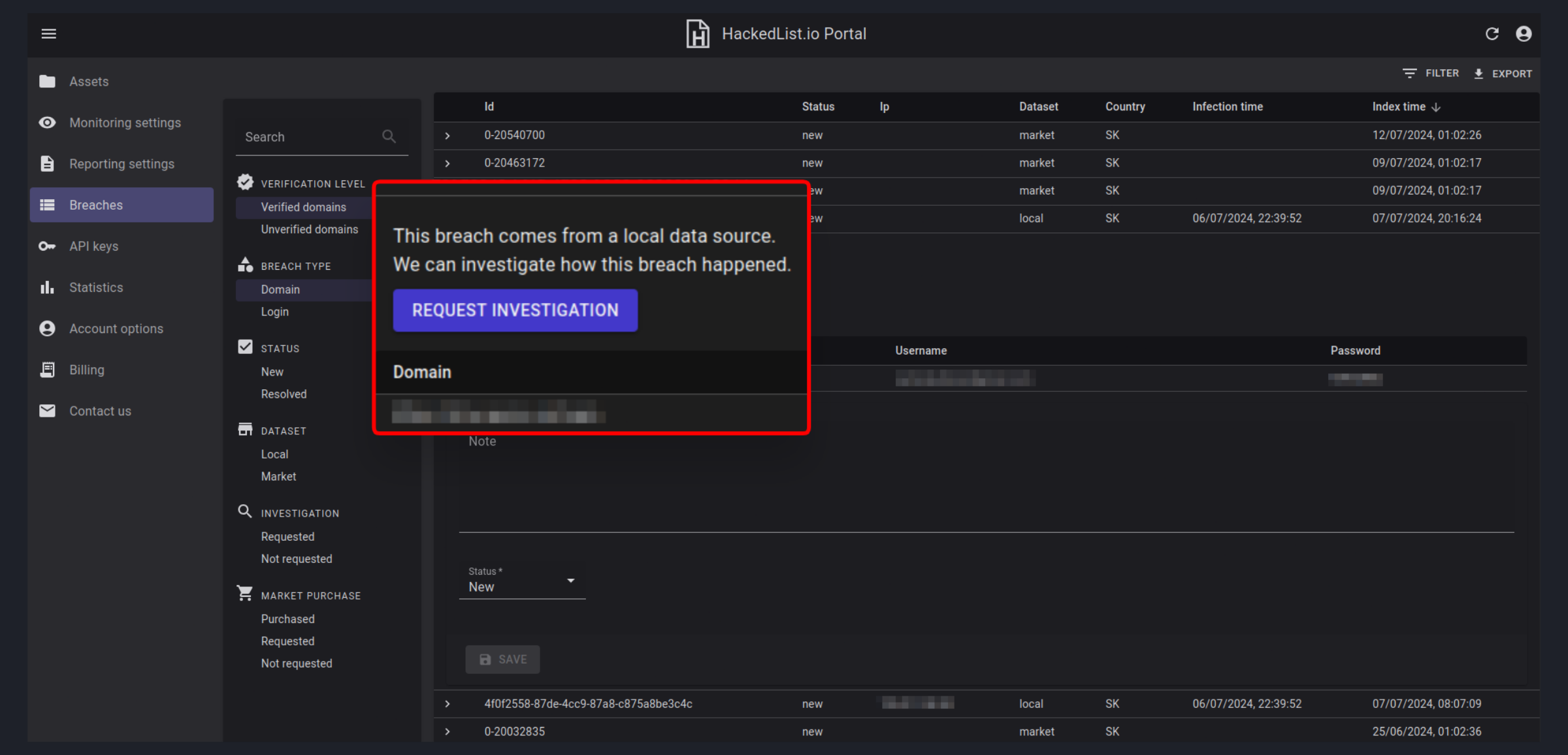Sort table by Id column header
The width and height of the screenshot is (1568, 755).
[489, 106]
